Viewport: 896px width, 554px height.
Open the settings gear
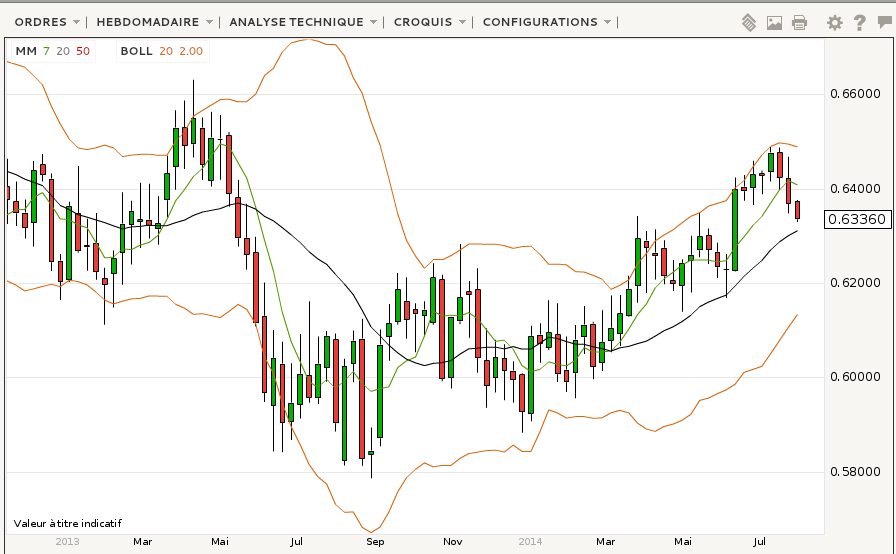click(x=834, y=23)
